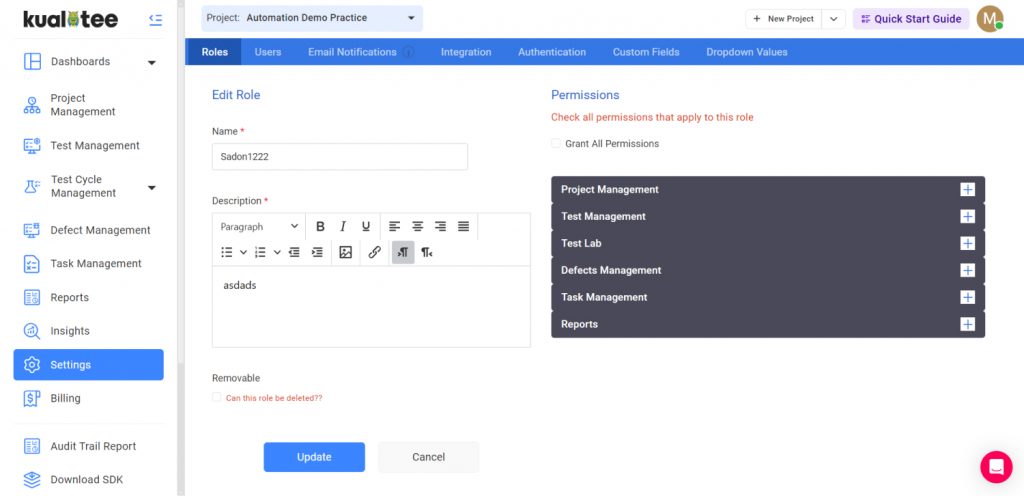The height and width of the screenshot is (496, 1024).
Task: Click the role Name input field
Action: [x=339, y=157]
